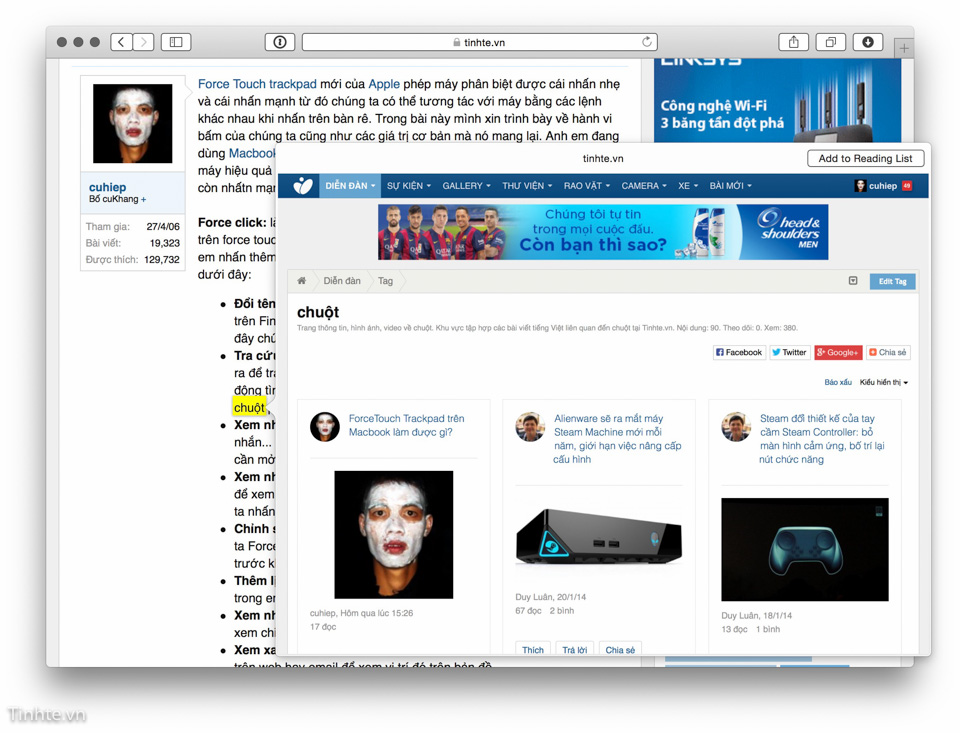Screen dimensions: 960x733
Task: Go back using Safari's back arrow
Action: (121, 42)
